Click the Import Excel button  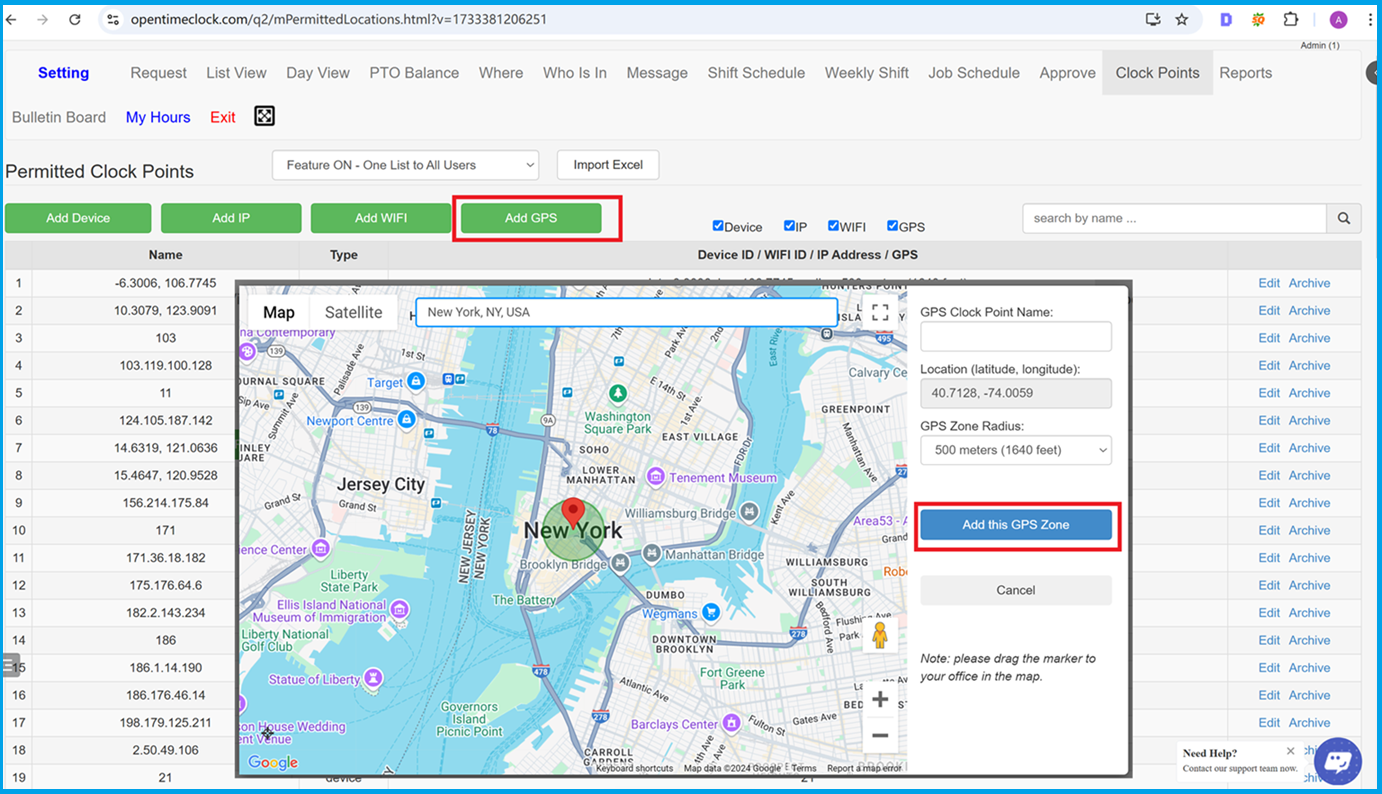pos(608,165)
